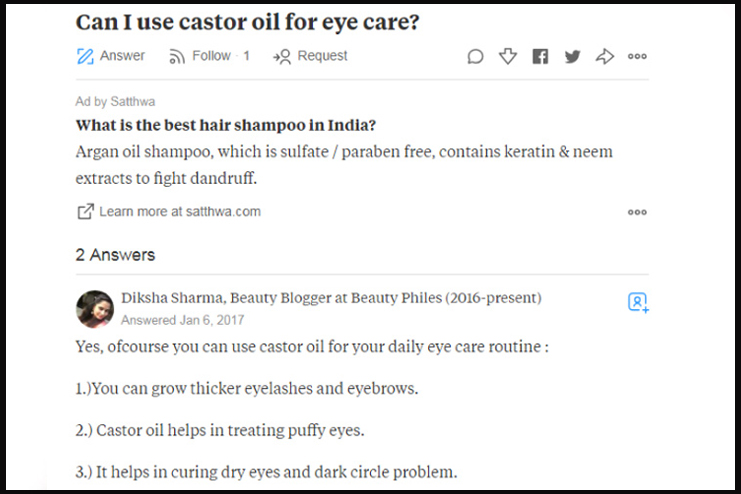Click the share arrow icon
The width and height of the screenshot is (741, 494).
pyautogui.click(x=605, y=56)
